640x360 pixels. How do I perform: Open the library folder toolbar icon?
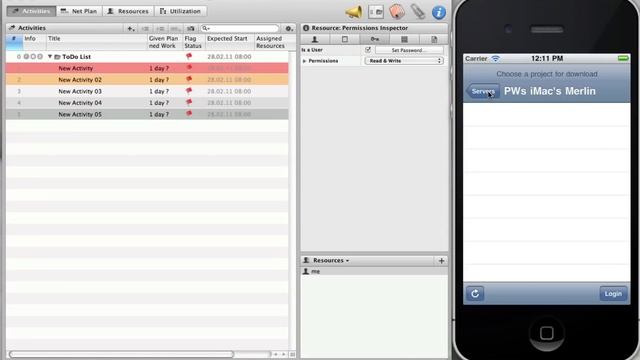376,12
